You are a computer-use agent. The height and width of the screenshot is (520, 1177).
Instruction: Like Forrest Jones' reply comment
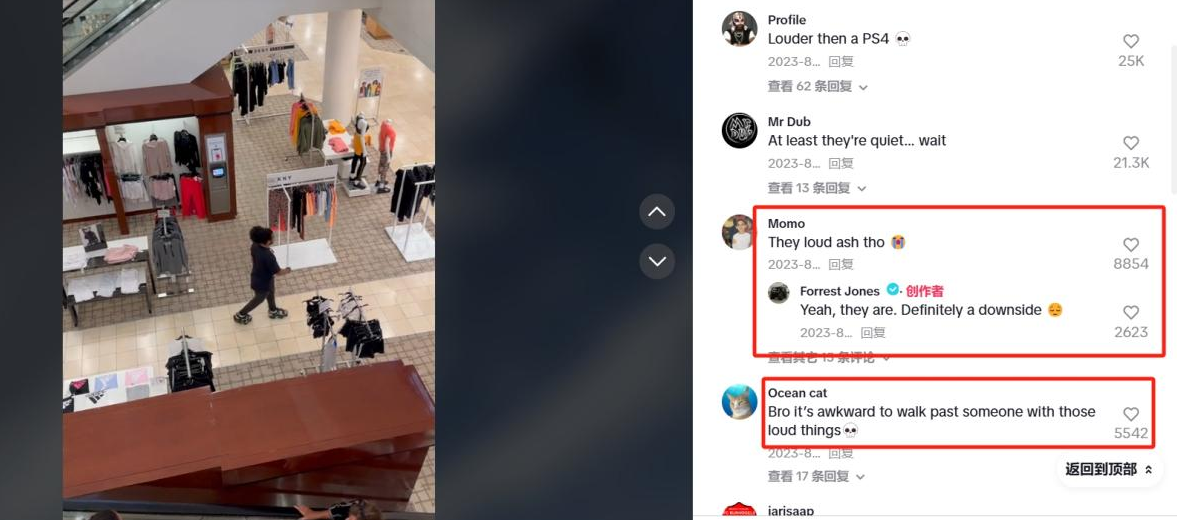tap(1130, 312)
